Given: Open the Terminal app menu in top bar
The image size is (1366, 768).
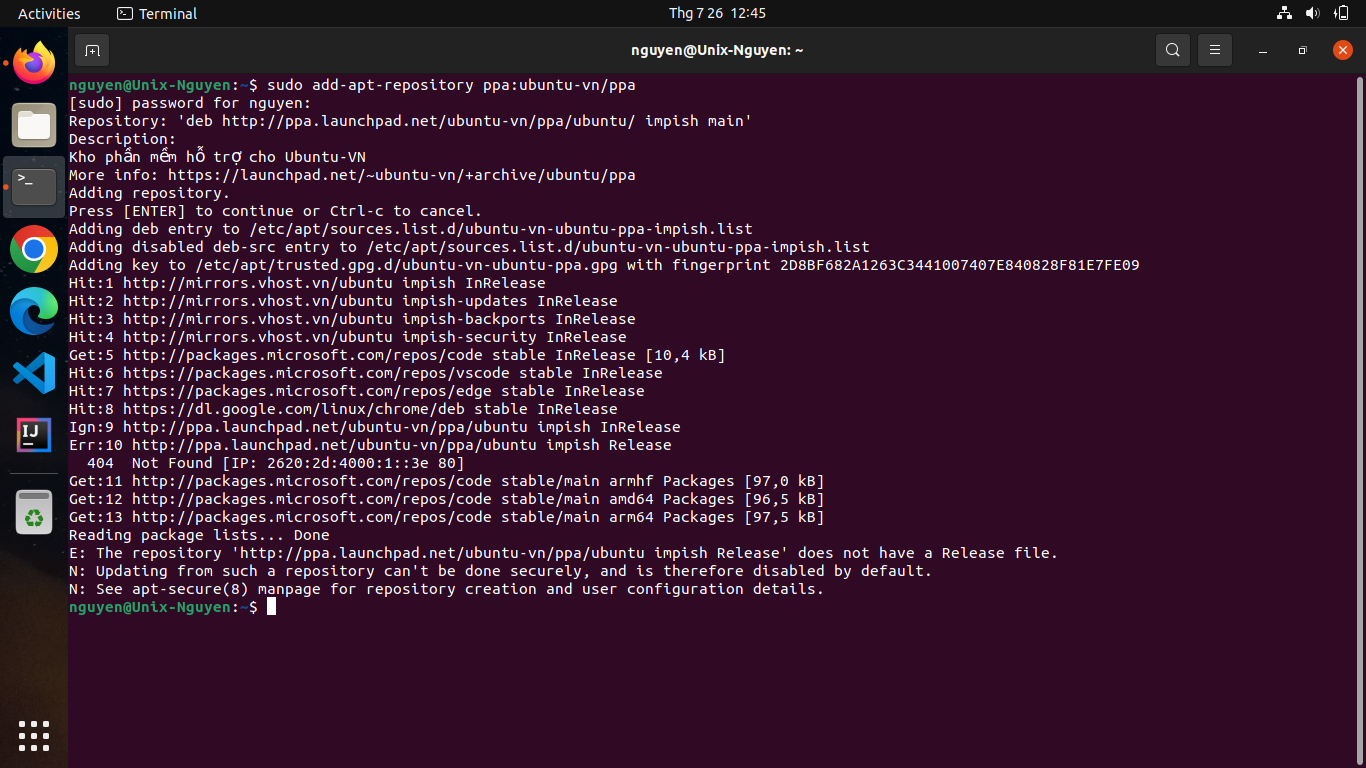Looking at the screenshot, I should (157, 13).
